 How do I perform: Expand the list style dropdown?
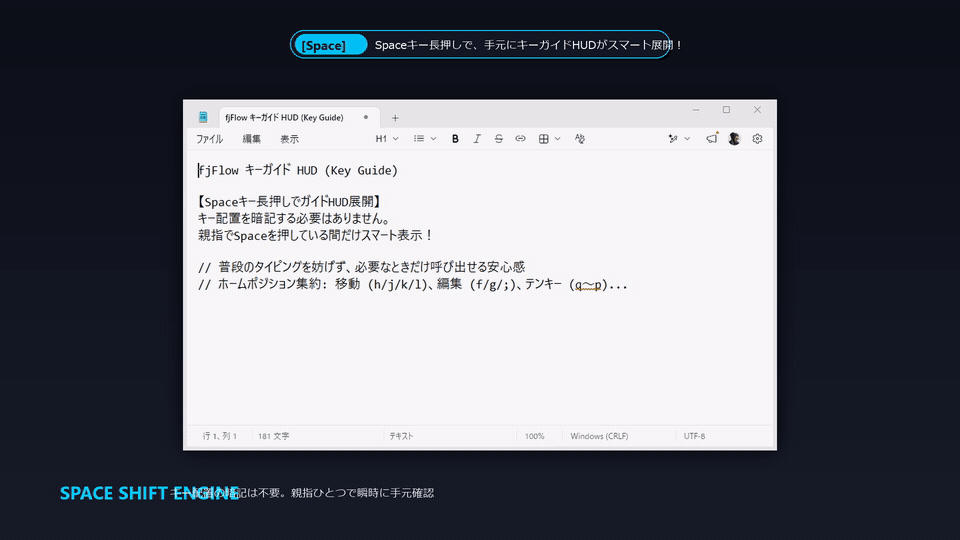click(x=424, y=139)
